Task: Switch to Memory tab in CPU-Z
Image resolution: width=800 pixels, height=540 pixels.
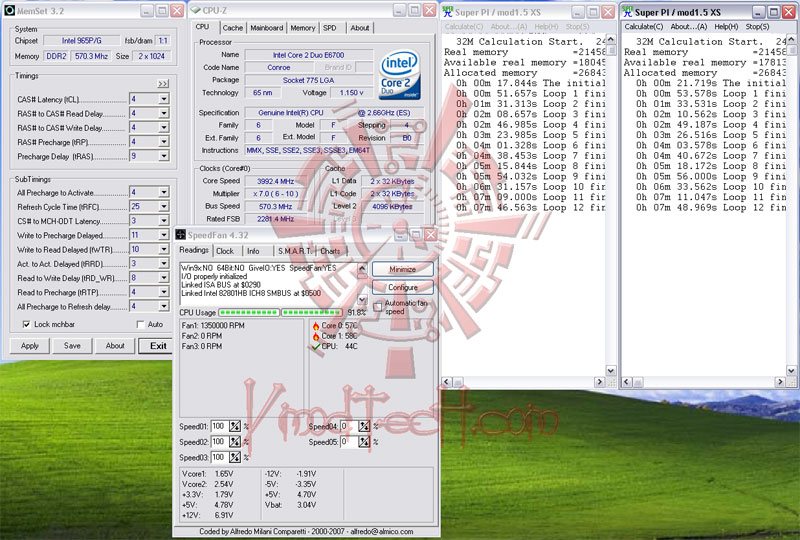Action: (303, 28)
